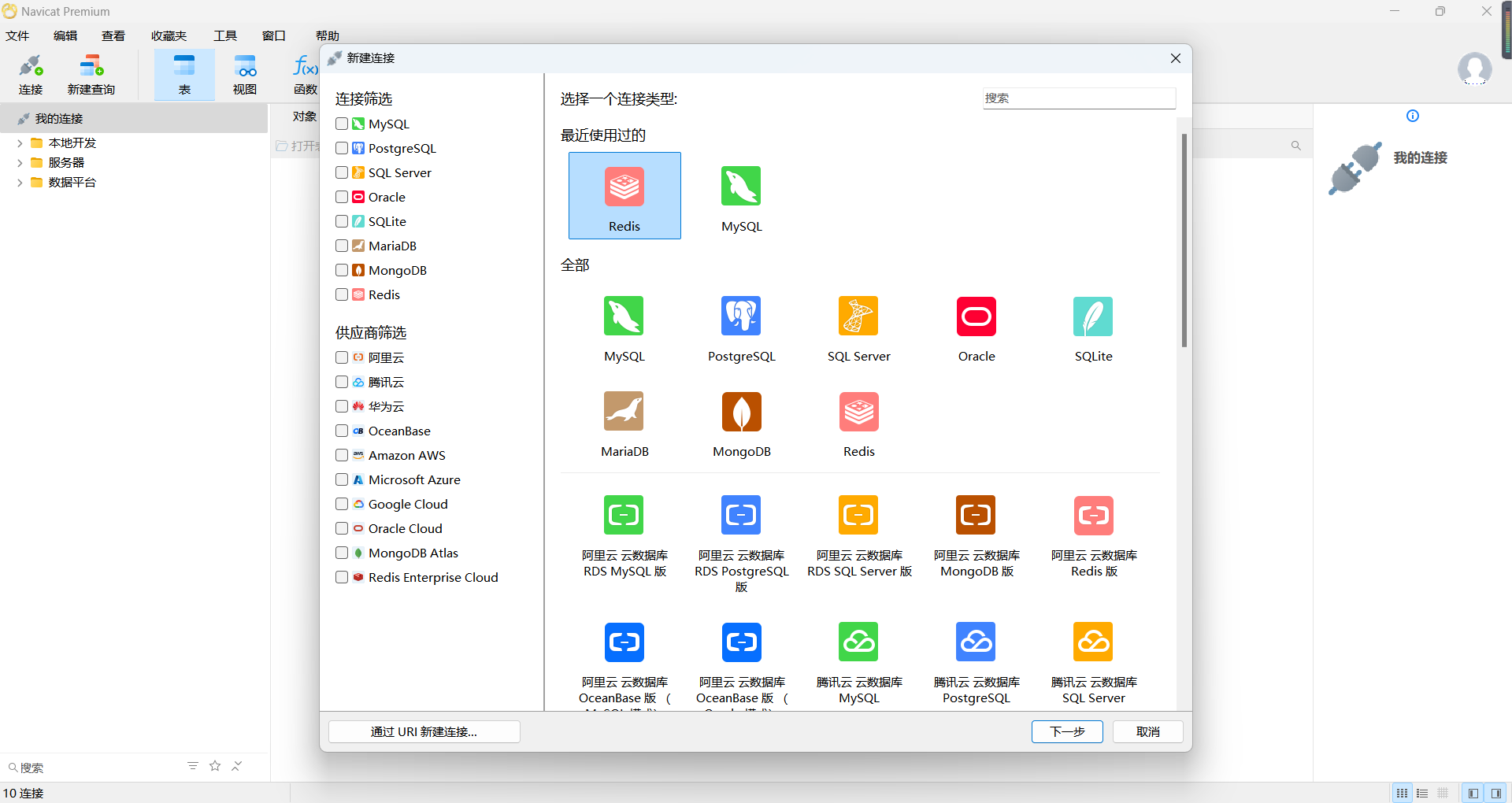This screenshot has width=1512, height=803.
Task: Open the 帮助 menu
Action: (328, 35)
